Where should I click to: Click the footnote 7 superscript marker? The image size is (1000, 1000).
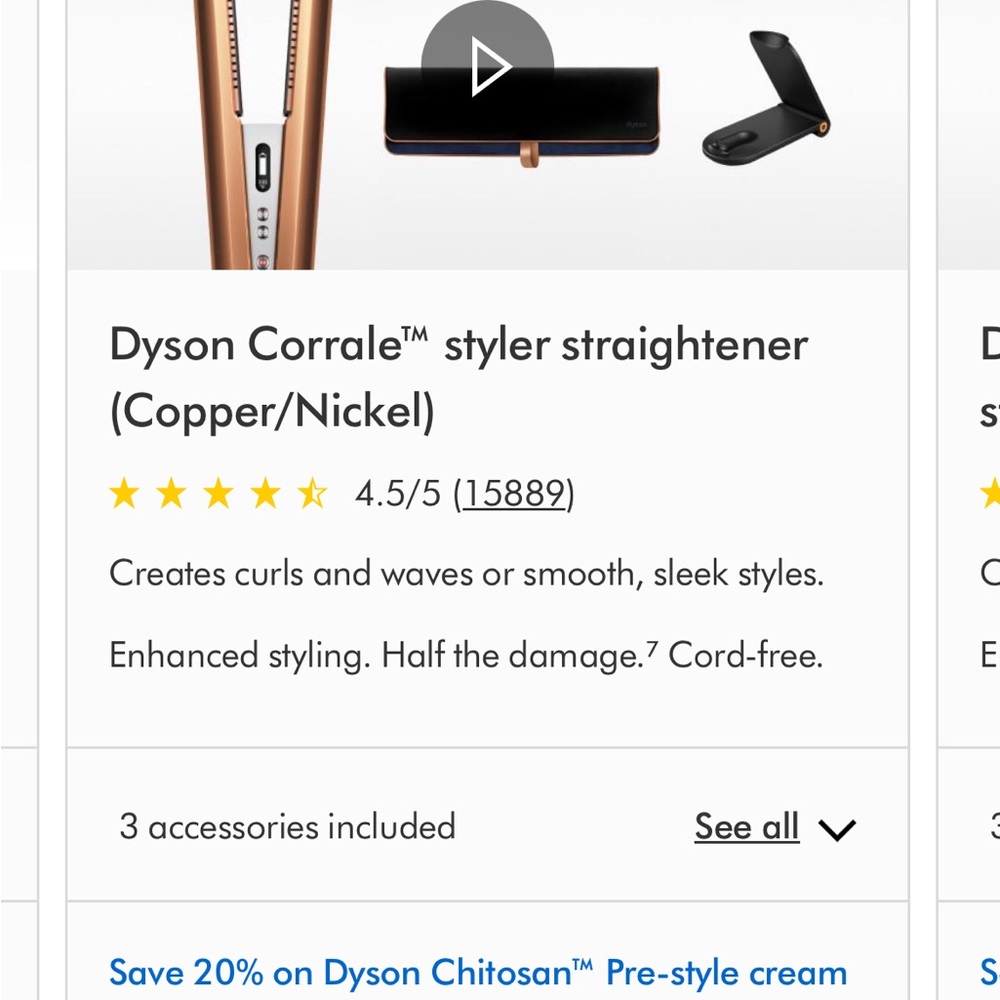coord(652,644)
